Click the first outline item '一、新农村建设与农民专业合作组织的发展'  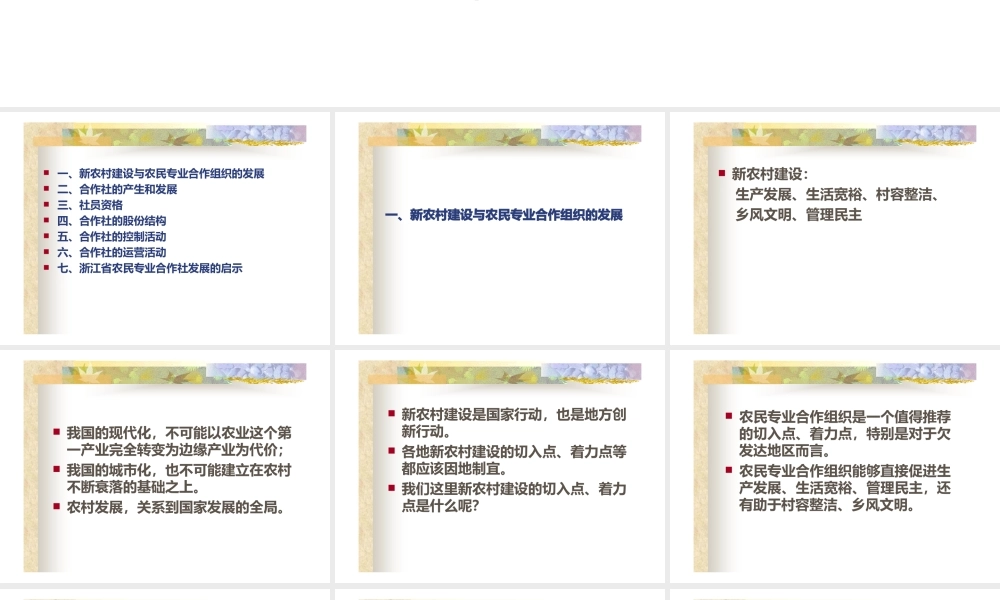coord(161,173)
